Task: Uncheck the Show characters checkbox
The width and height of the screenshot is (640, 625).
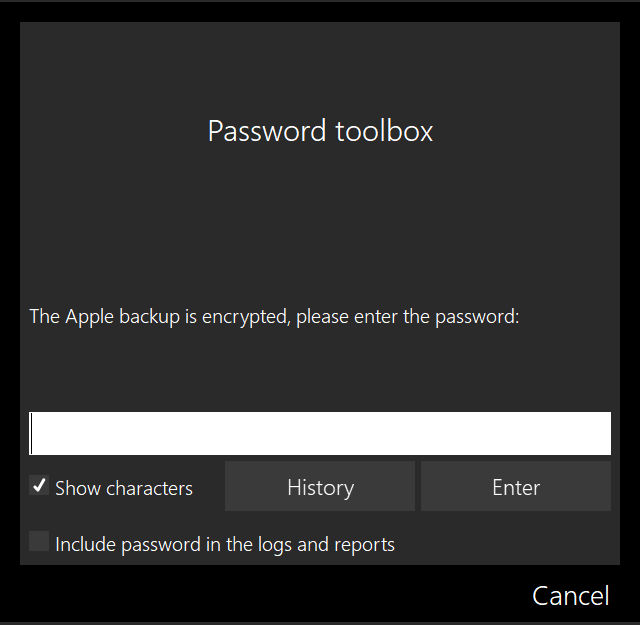Action: 40,487
